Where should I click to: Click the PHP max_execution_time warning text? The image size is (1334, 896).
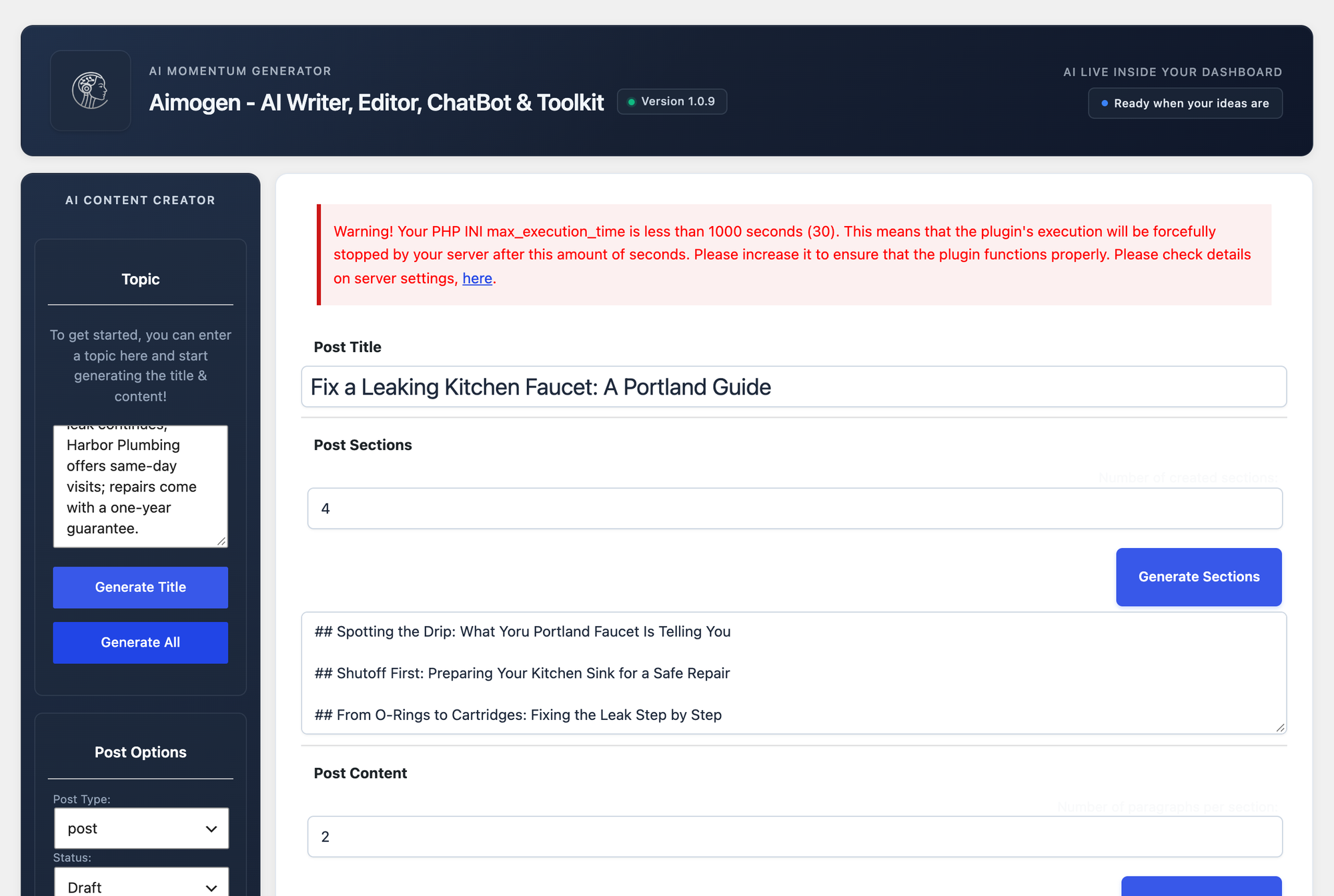point(794,255)
